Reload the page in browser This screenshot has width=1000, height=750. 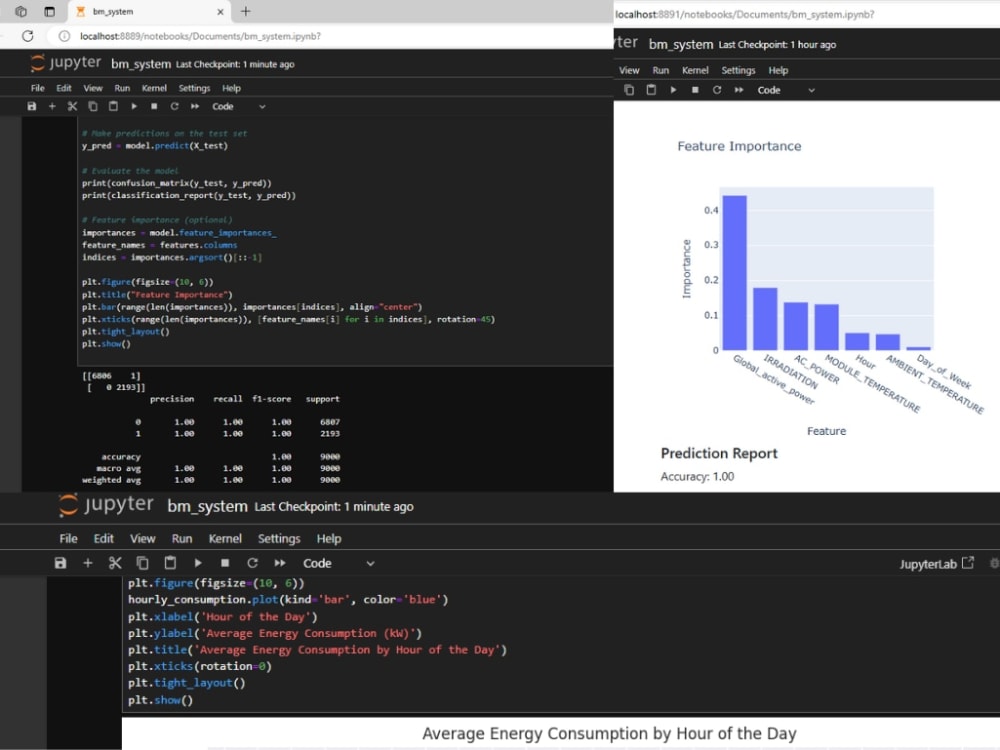click(27, 36)
